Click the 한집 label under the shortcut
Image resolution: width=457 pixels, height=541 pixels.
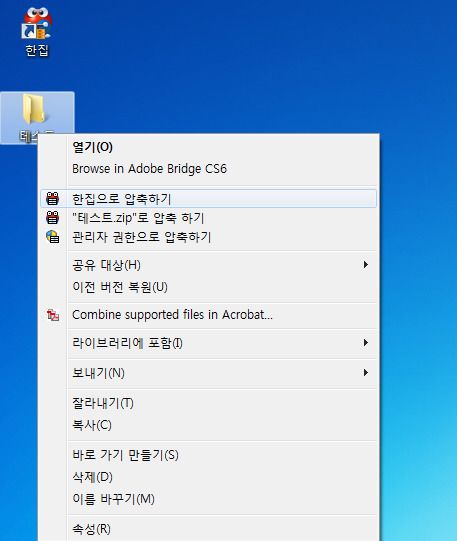37,50
